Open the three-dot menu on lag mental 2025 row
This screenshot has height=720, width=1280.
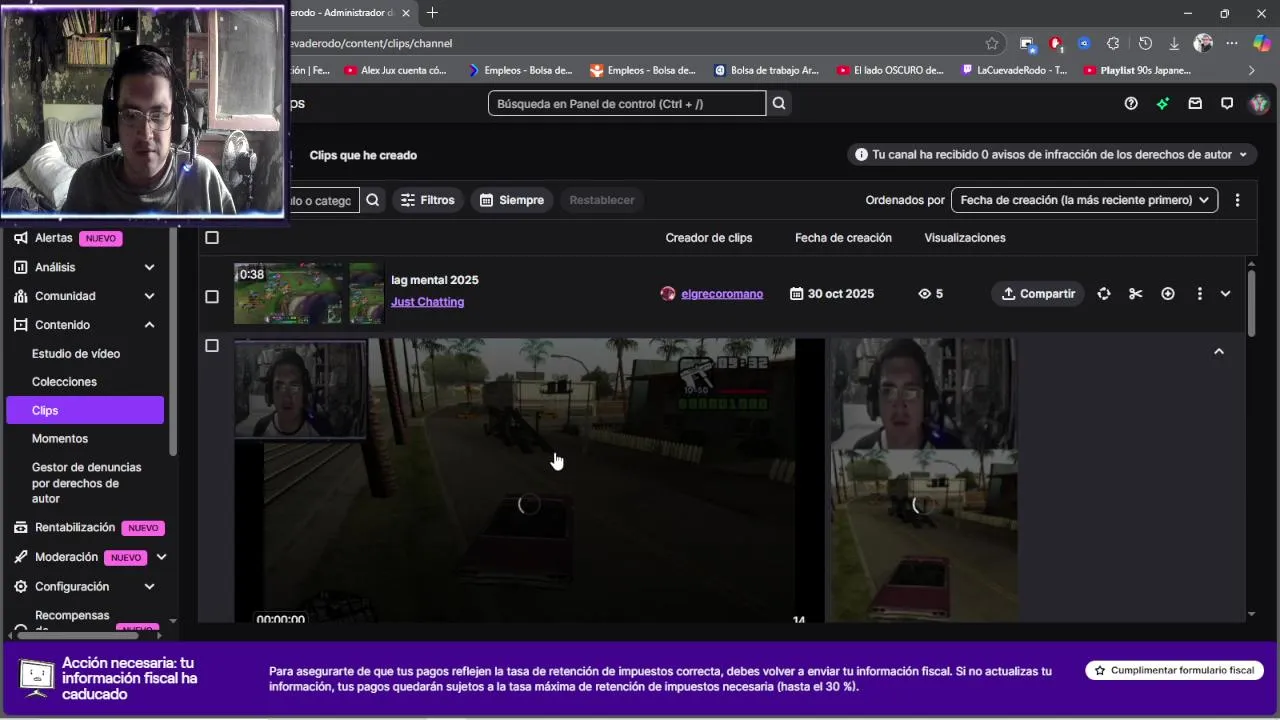1200,294
